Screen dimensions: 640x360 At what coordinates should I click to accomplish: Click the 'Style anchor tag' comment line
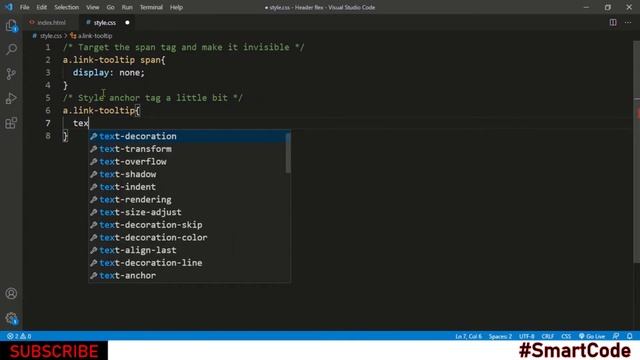pos(153,98)
